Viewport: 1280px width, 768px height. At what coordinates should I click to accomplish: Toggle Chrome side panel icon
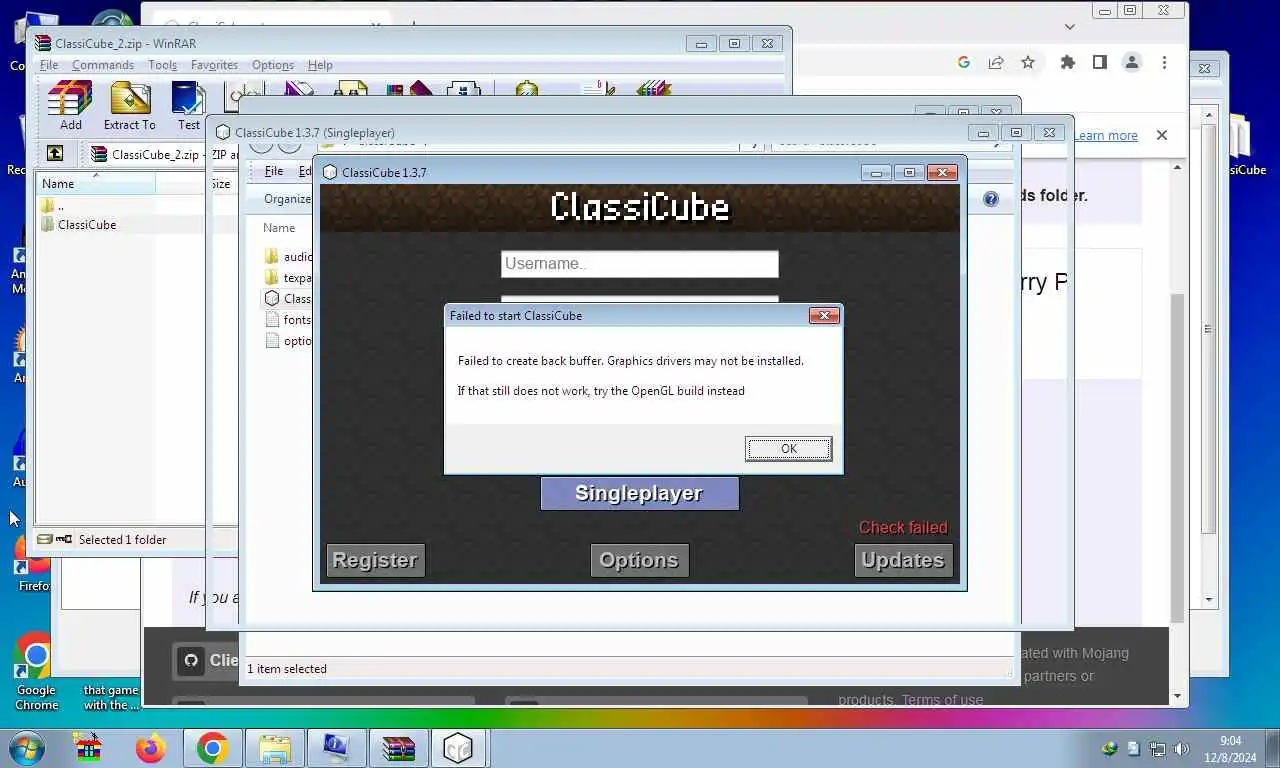click(x=1100, y=62)
